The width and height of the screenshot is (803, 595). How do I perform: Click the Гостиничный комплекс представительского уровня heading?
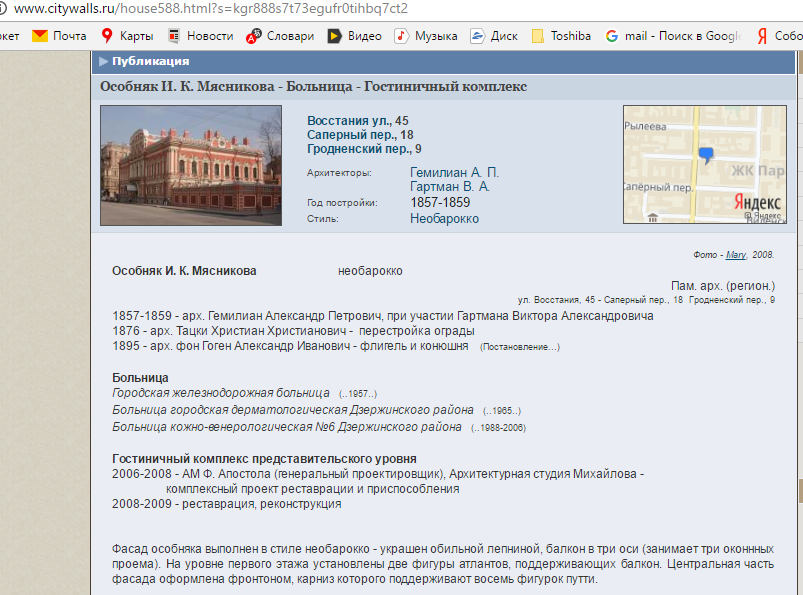click(264, 459)
